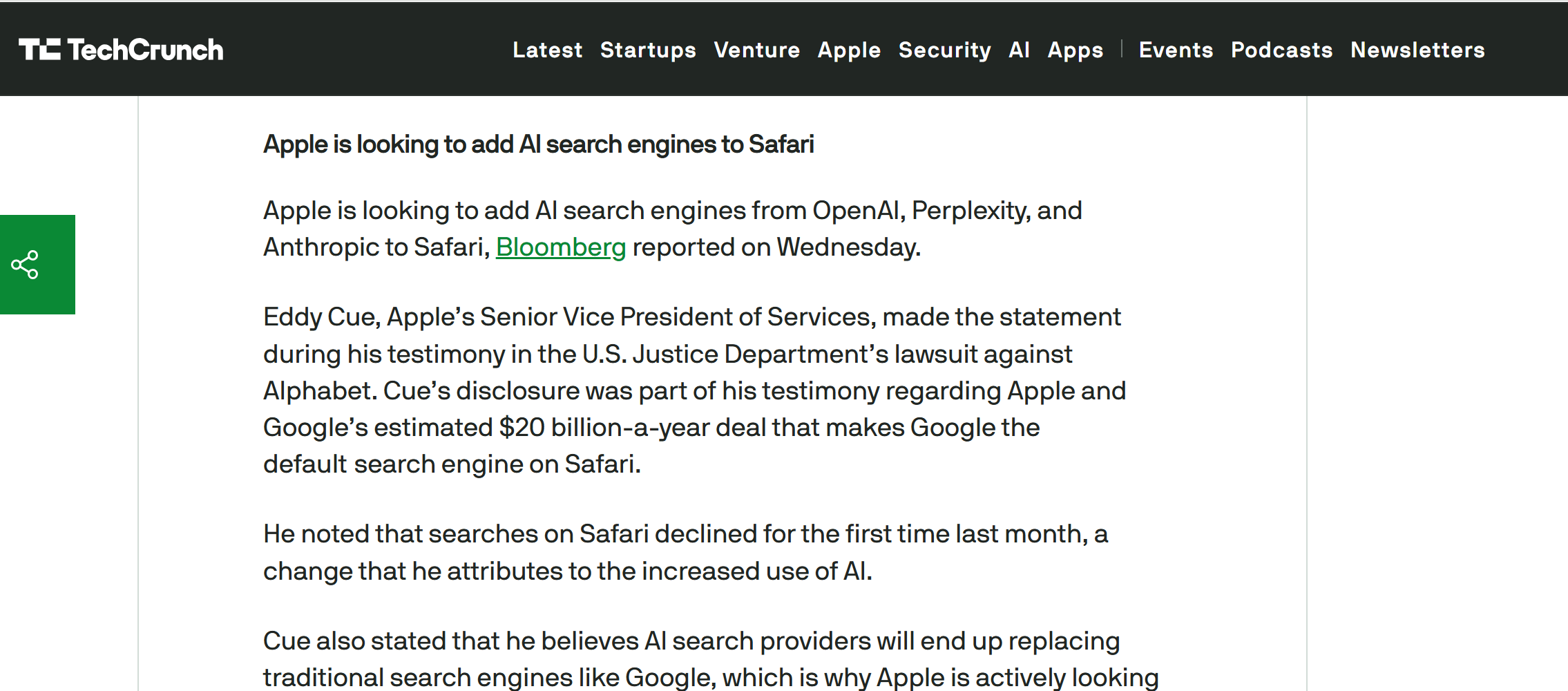
Task: Click the bold article heading about Safari
Action: pyautogui.click(x=538, y=144)
